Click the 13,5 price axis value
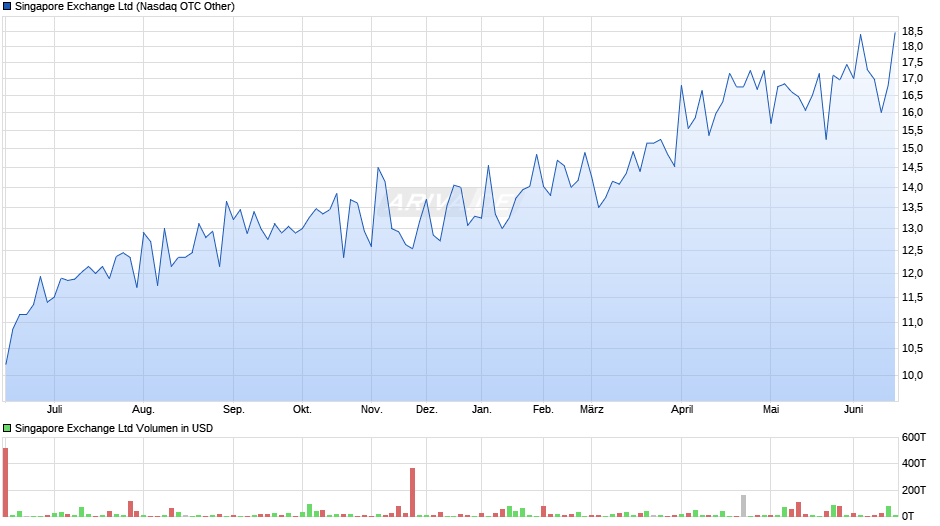940x526 pixels. coord(912,208)
